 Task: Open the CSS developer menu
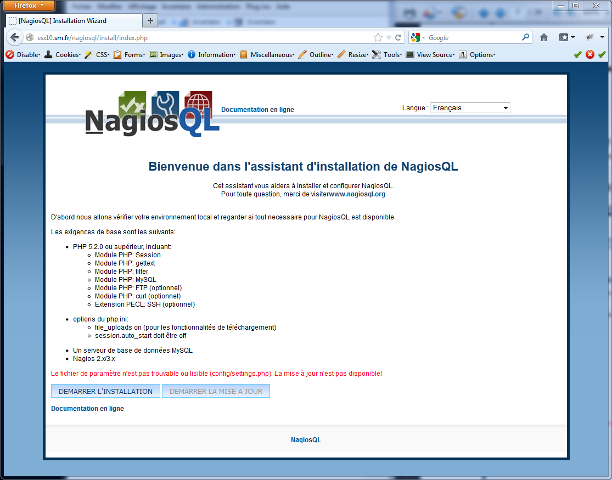pos(97,55)
